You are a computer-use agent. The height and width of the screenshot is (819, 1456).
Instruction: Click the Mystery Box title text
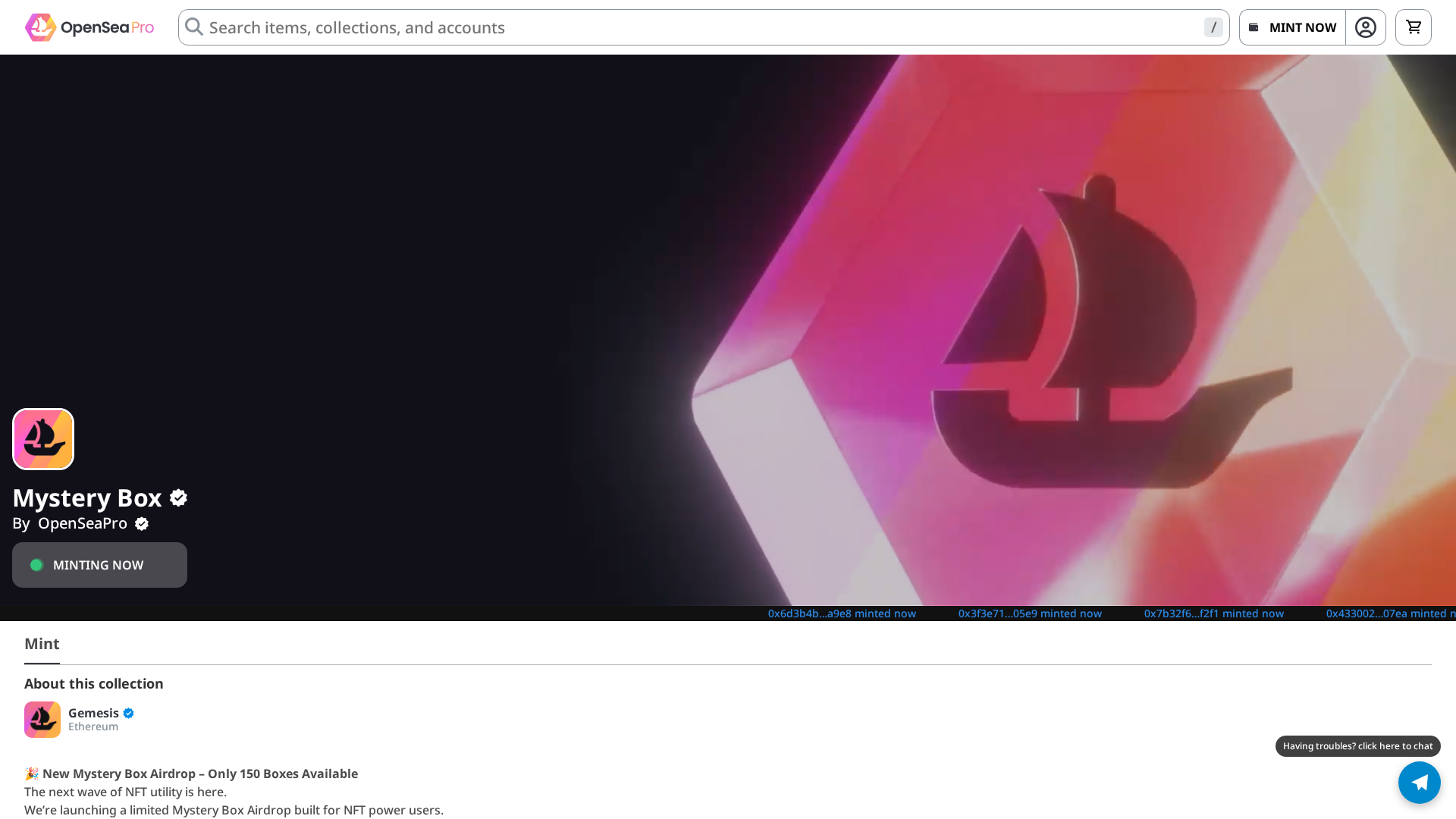(87, 498)
